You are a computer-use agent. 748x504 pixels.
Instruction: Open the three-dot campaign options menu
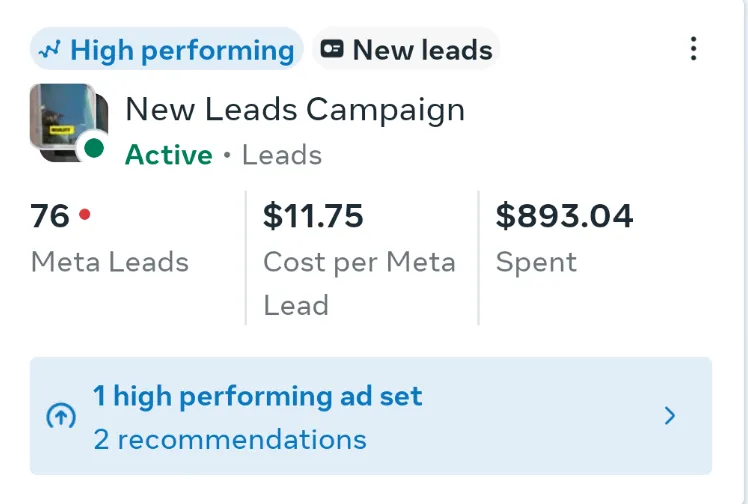[693, 49]
